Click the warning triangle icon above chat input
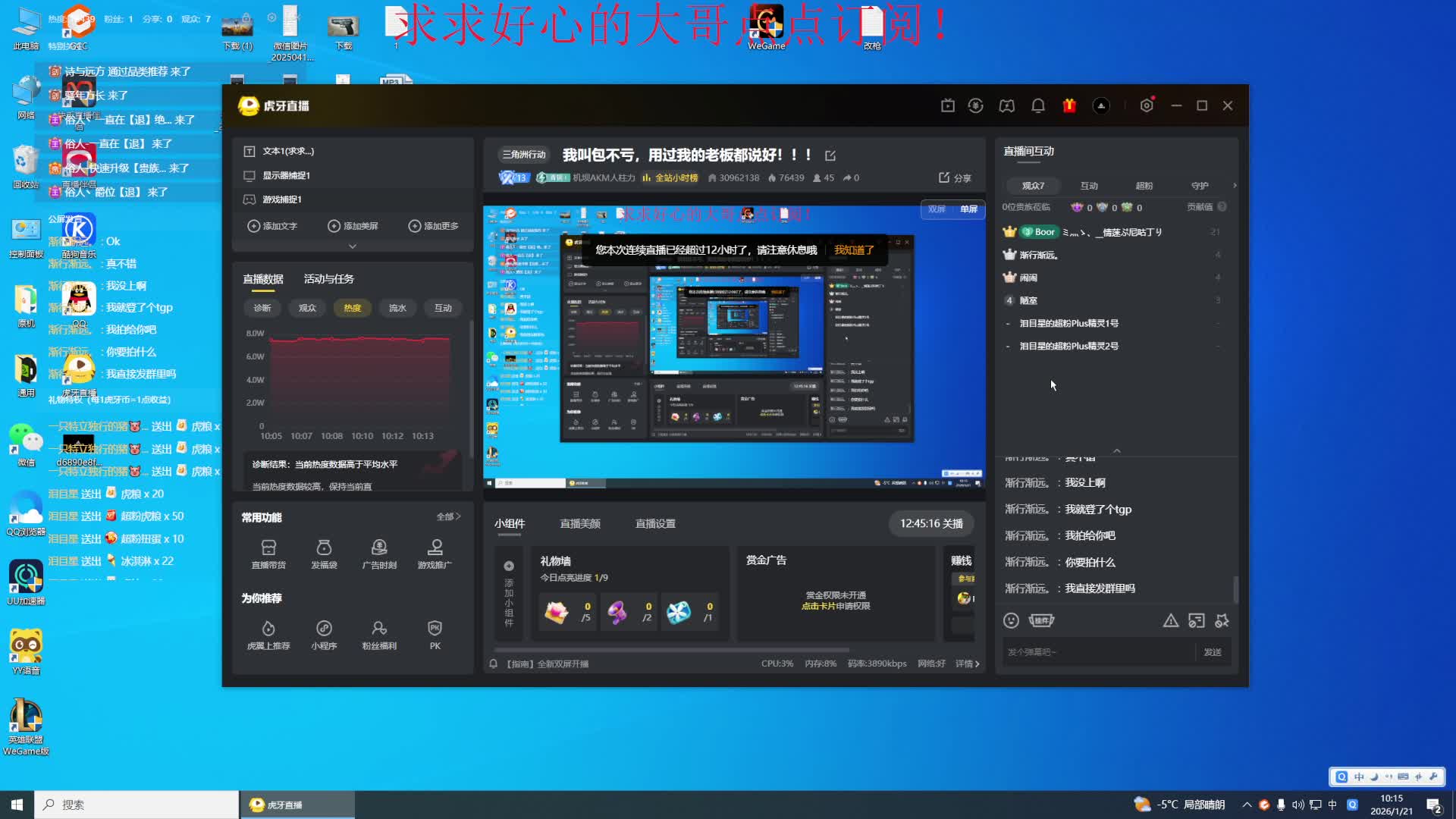Screen dimensions: 1456x819 [x=1171, y=620]
